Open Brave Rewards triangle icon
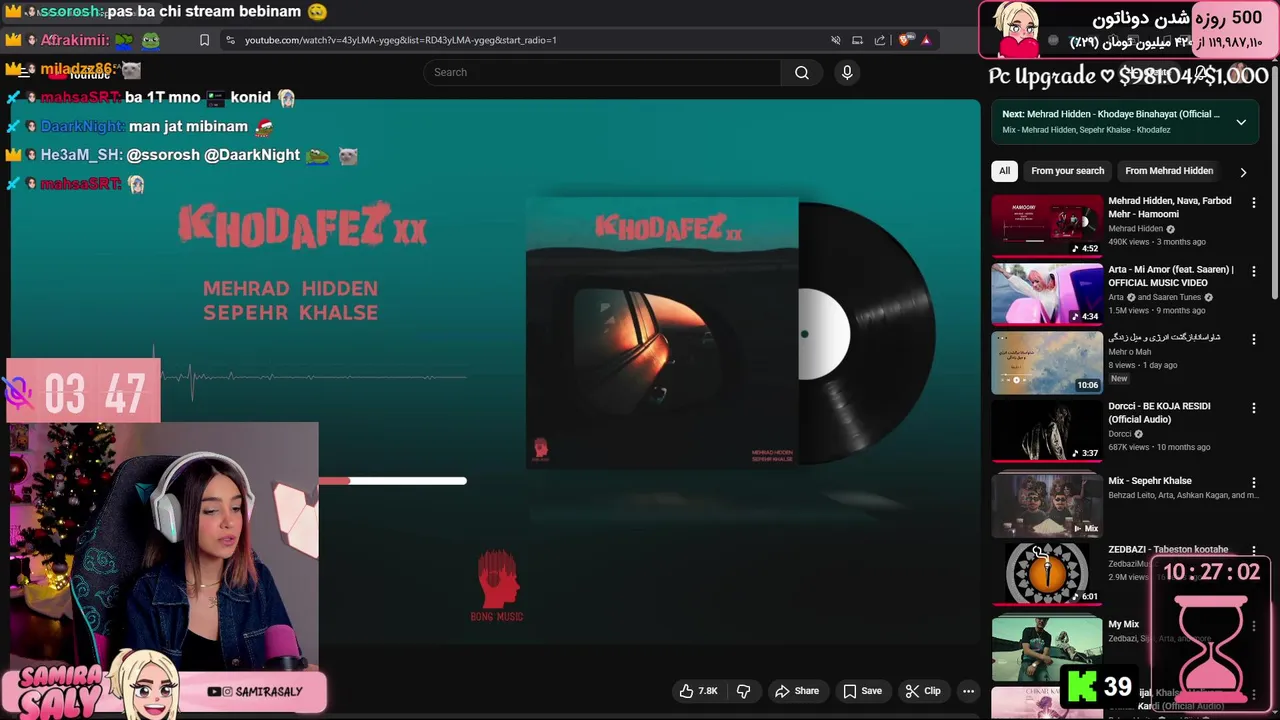Screen dimensions: 1280x720 coord(926,40)
